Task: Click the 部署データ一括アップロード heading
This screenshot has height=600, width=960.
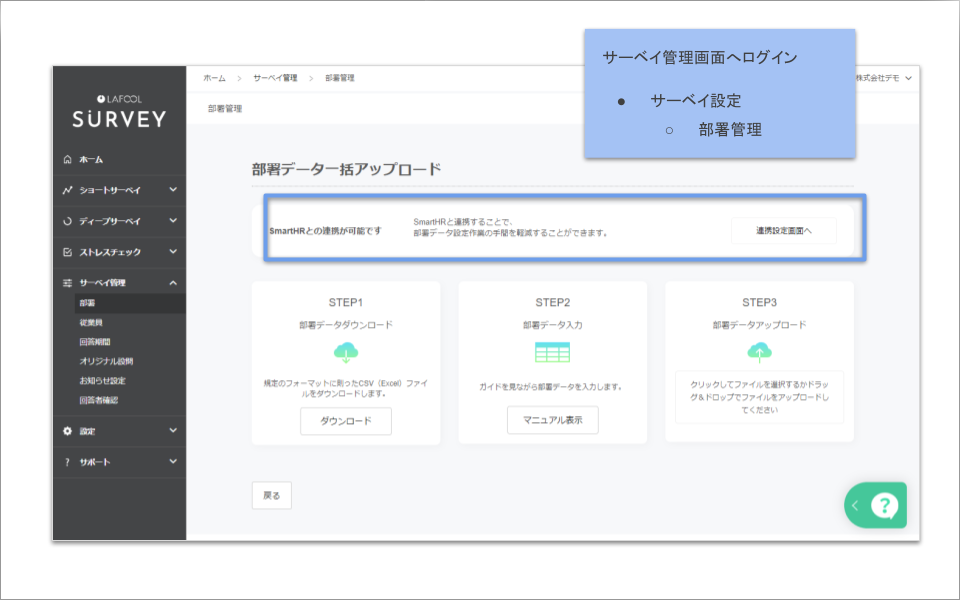Action: tap(347, 170)
